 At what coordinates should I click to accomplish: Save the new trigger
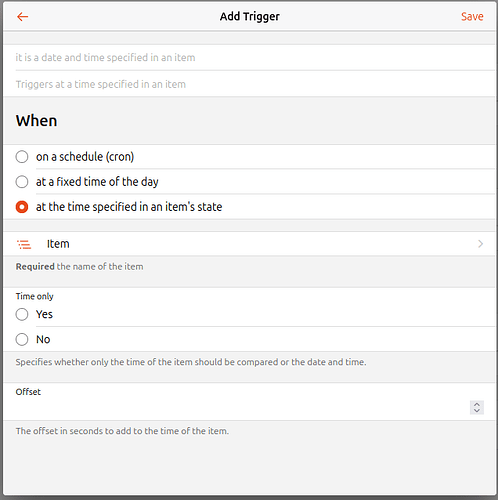[472, 16]
